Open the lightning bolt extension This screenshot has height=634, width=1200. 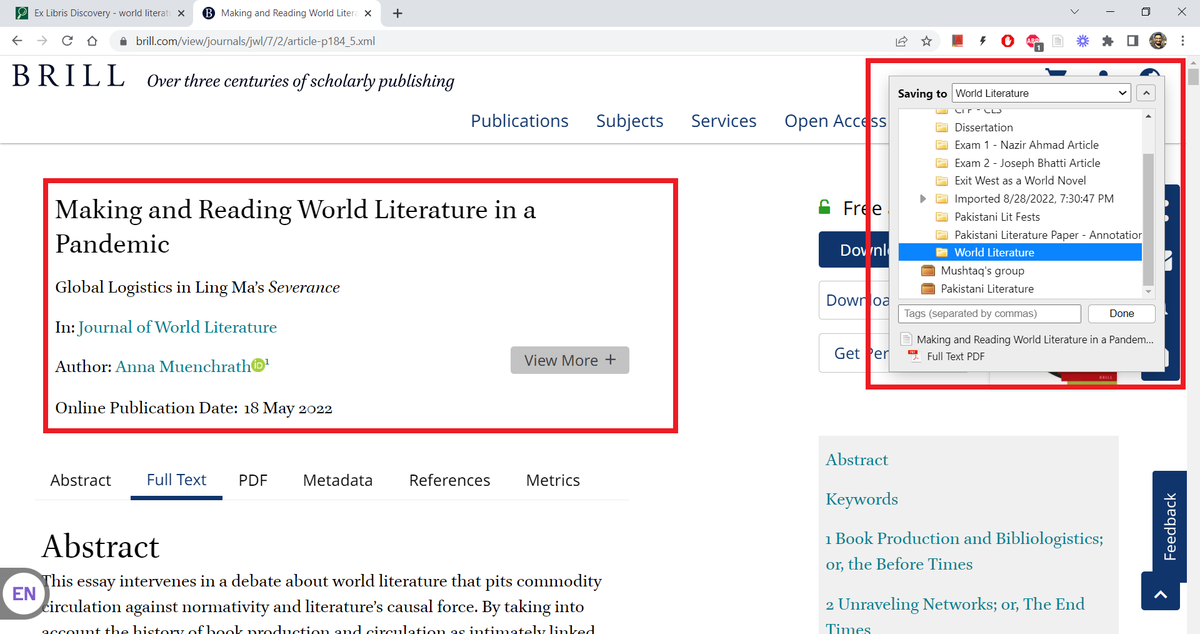click(982, 41)
